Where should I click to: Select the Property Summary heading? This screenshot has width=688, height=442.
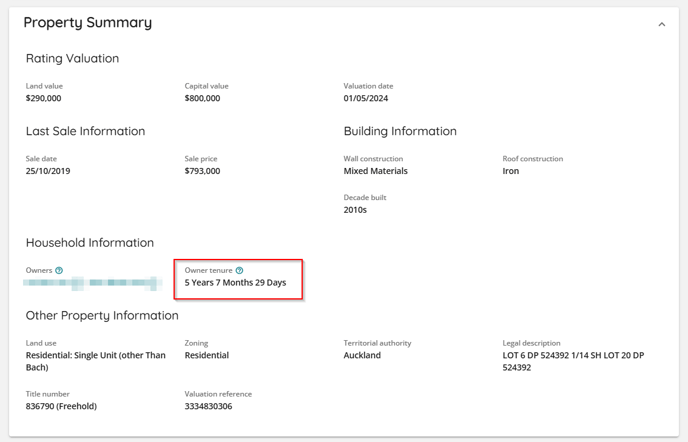(88, 22)
